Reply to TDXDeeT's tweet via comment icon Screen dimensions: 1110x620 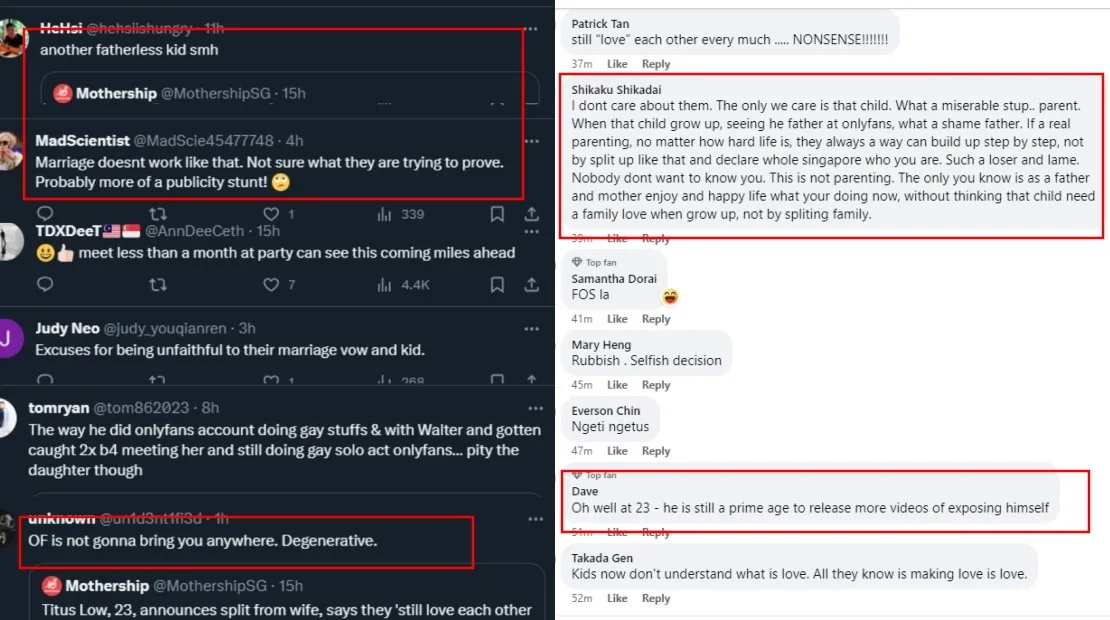(x=44, y=285)
